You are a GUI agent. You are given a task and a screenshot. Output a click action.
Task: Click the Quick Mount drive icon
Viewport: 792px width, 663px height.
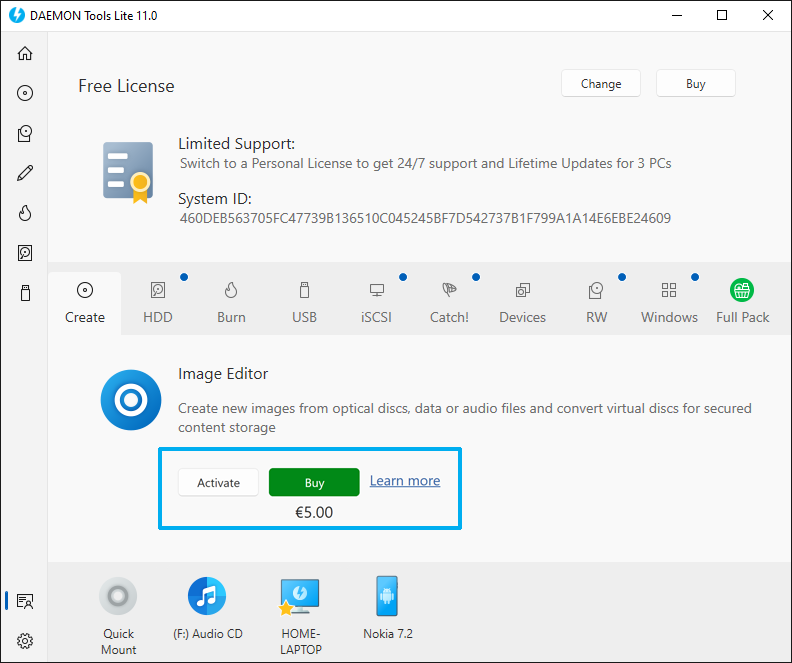[x=118, y=596]
